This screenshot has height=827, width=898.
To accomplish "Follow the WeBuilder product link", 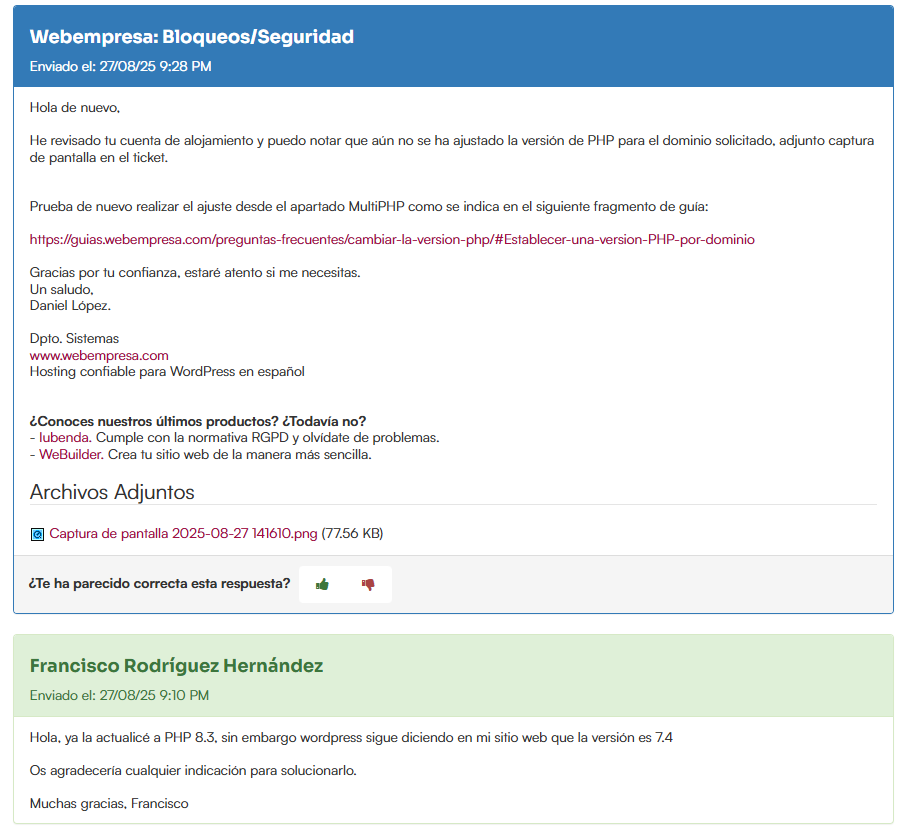I will [x=70, y=454].
